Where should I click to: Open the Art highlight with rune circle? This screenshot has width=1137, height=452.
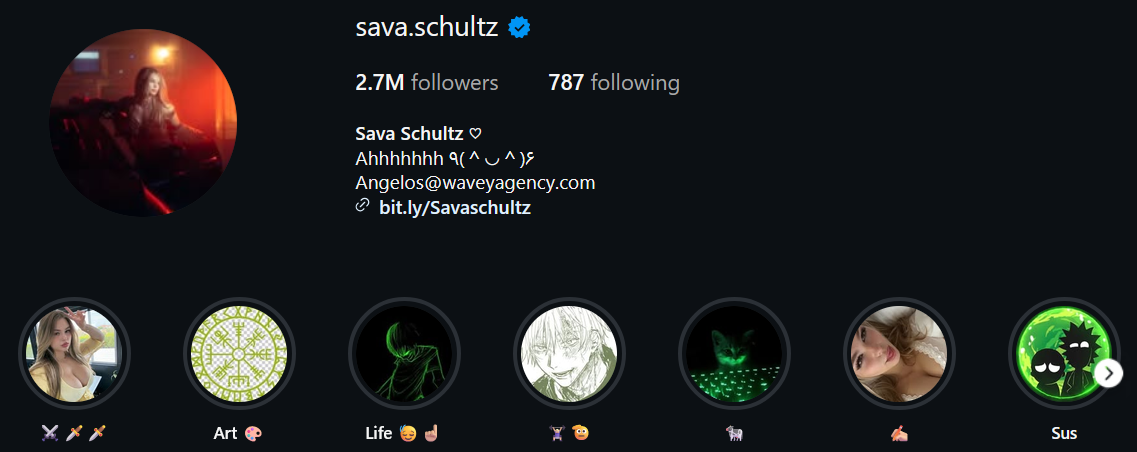[x=239, y=353]
